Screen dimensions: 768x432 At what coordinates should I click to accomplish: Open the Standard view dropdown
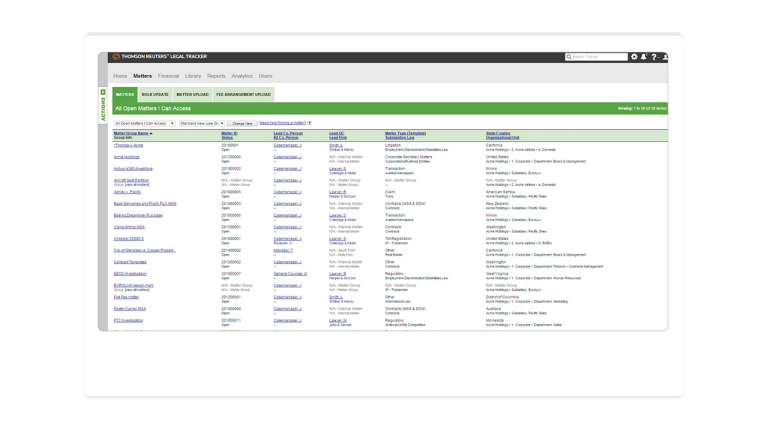[x=200, y=124]
